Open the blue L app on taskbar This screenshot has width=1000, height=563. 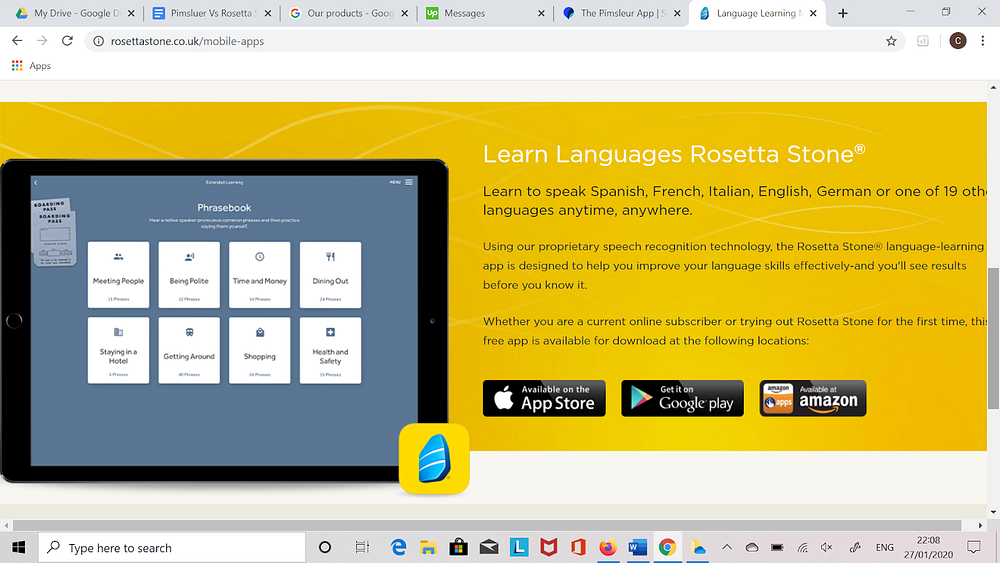click(519, 547)
